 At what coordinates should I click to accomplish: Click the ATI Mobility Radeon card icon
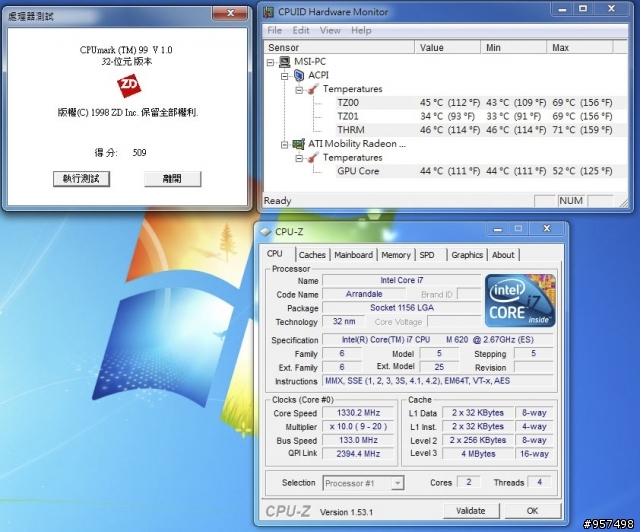(299, 144)
